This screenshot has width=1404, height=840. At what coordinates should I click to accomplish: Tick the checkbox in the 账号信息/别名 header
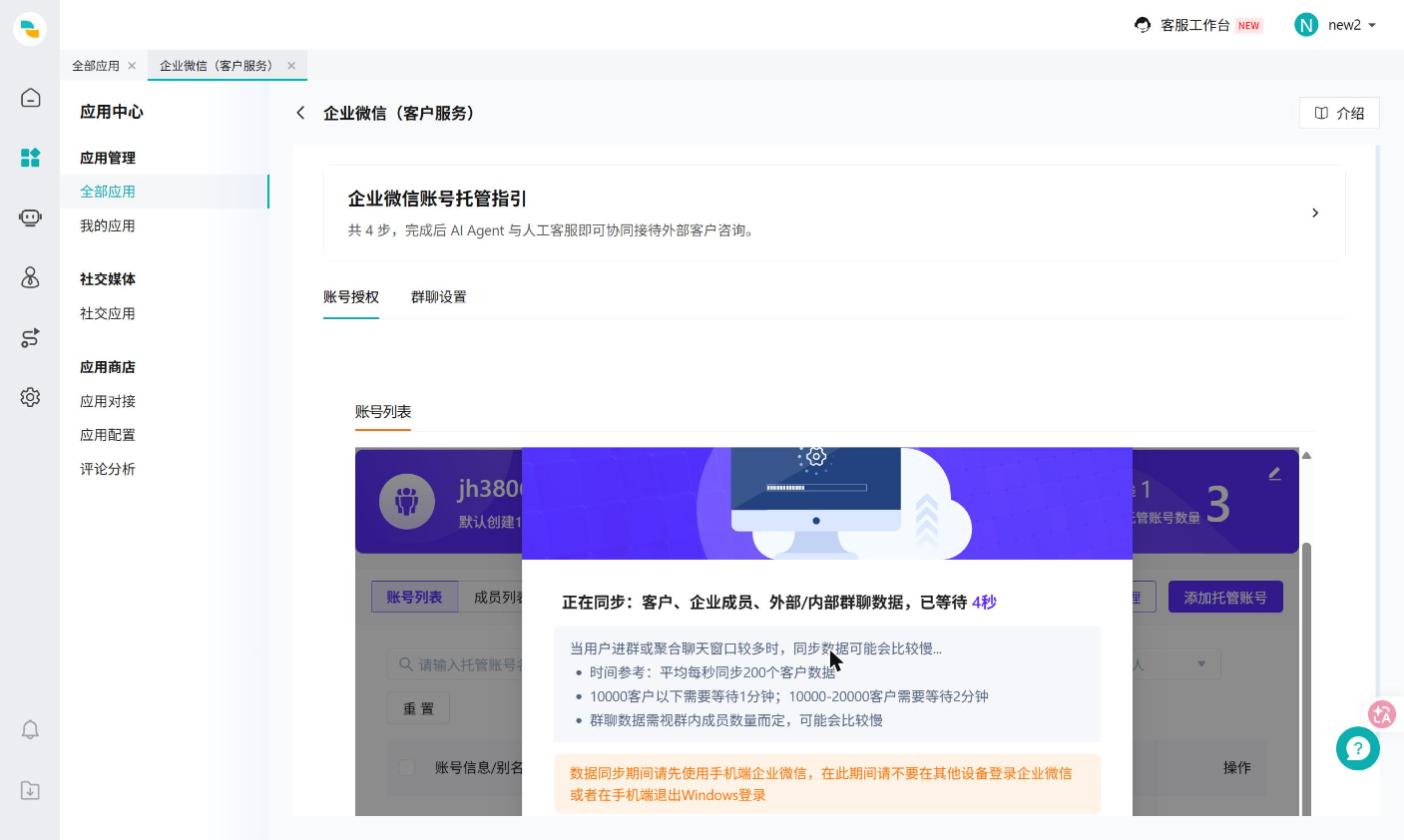tap(406, 768)
